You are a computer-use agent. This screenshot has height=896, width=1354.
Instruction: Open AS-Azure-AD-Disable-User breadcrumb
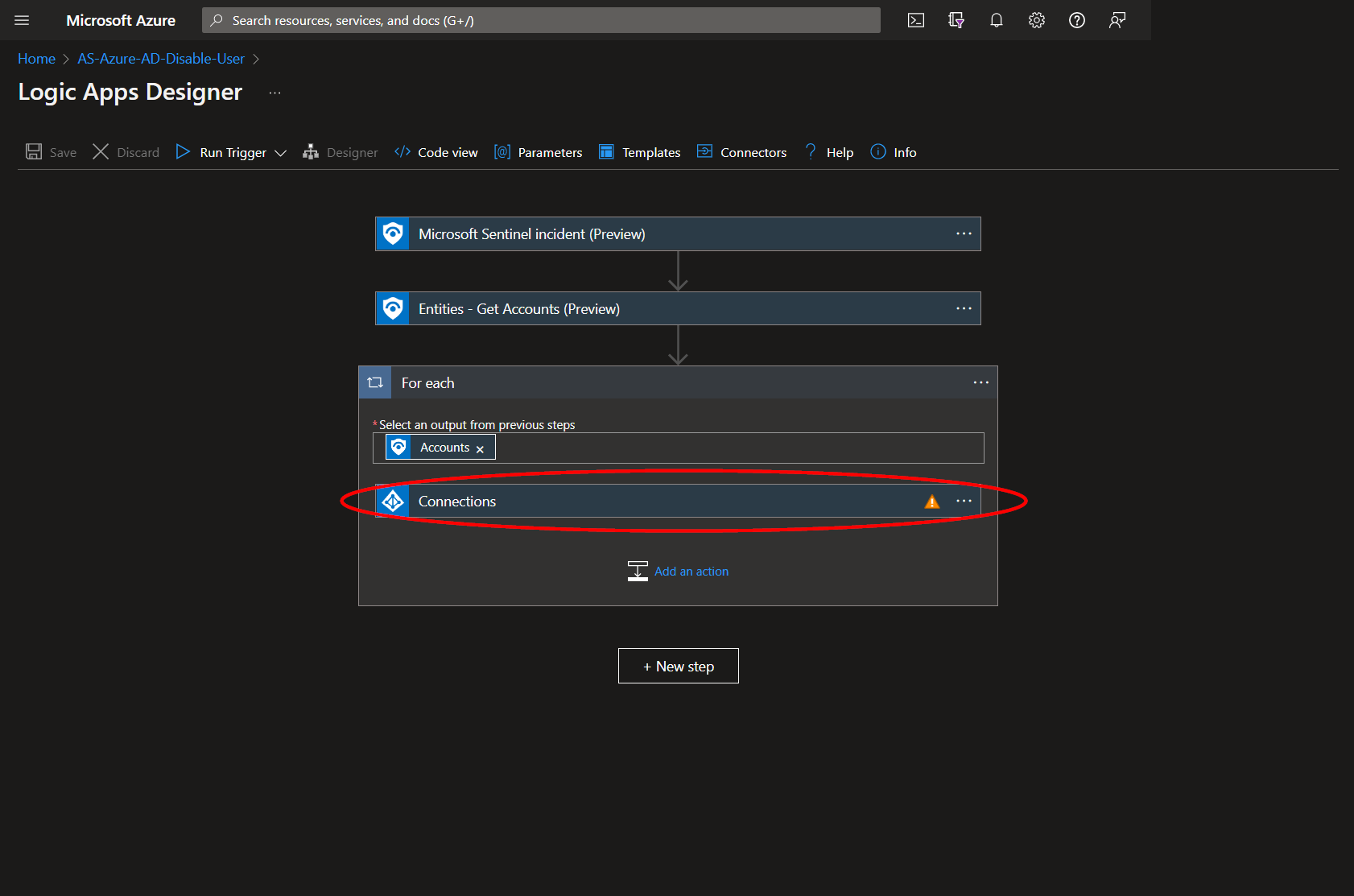(x=161, y=59)
